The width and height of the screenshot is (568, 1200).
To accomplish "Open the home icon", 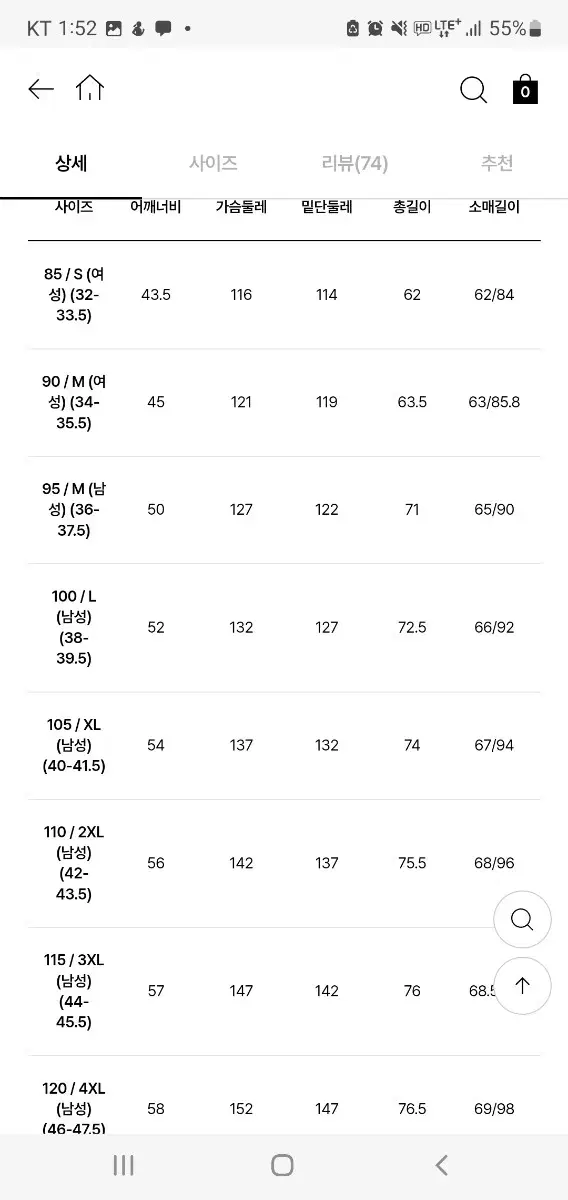I will [90, 88].
